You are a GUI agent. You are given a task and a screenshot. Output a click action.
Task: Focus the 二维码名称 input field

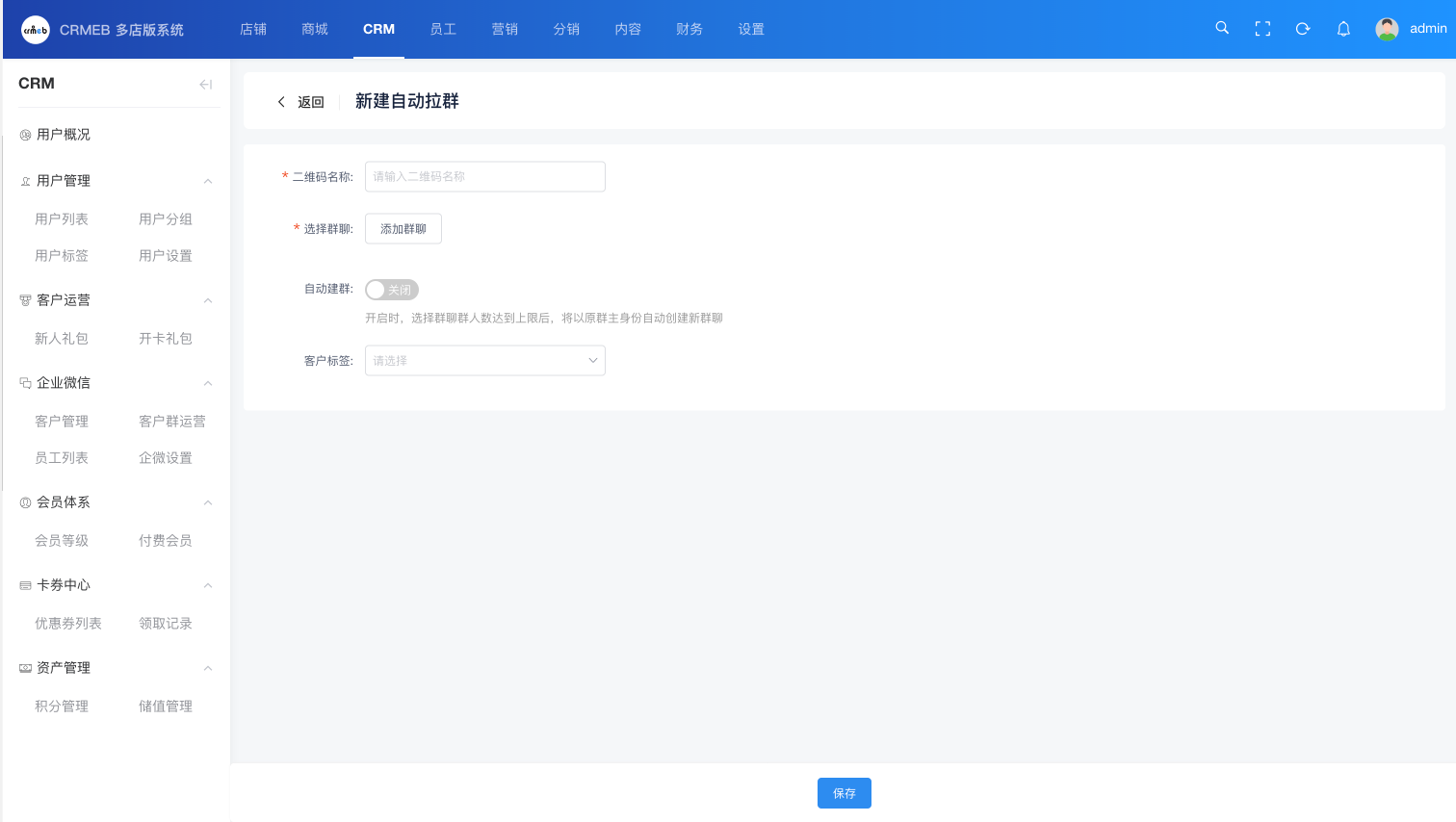485,176
